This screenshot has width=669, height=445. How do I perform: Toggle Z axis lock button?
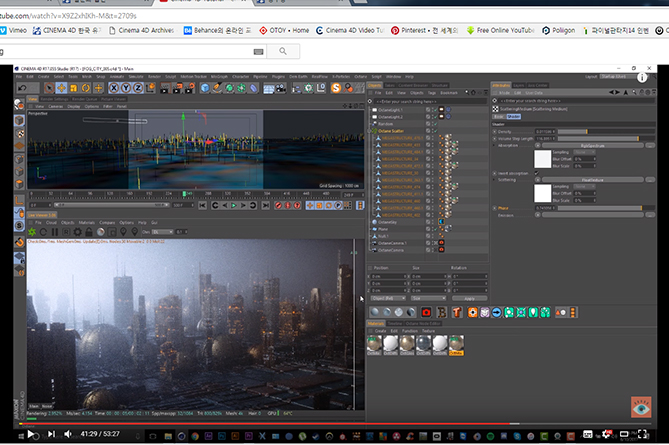[x=138, y=88]
